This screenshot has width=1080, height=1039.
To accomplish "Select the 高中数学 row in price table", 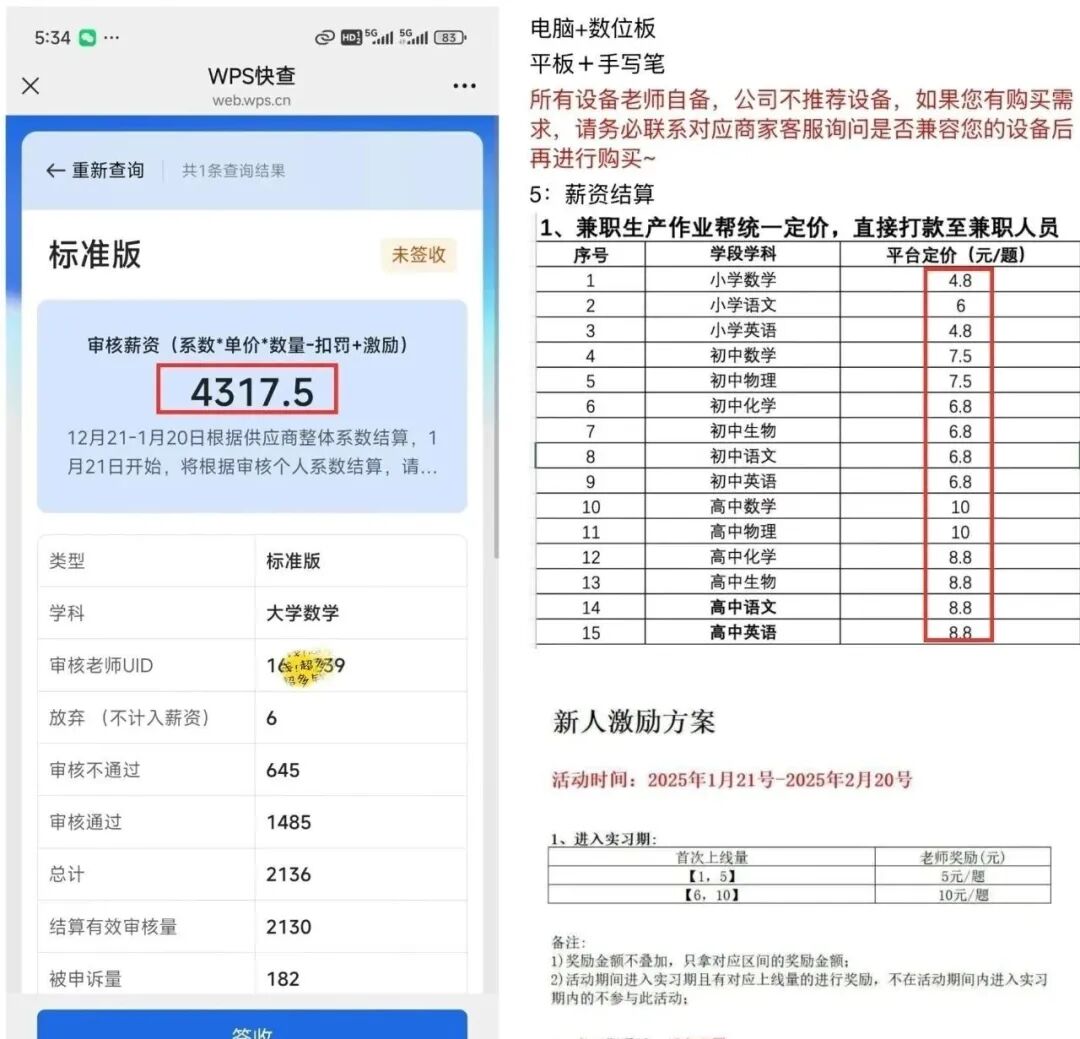I will click(x=742, y=506).
